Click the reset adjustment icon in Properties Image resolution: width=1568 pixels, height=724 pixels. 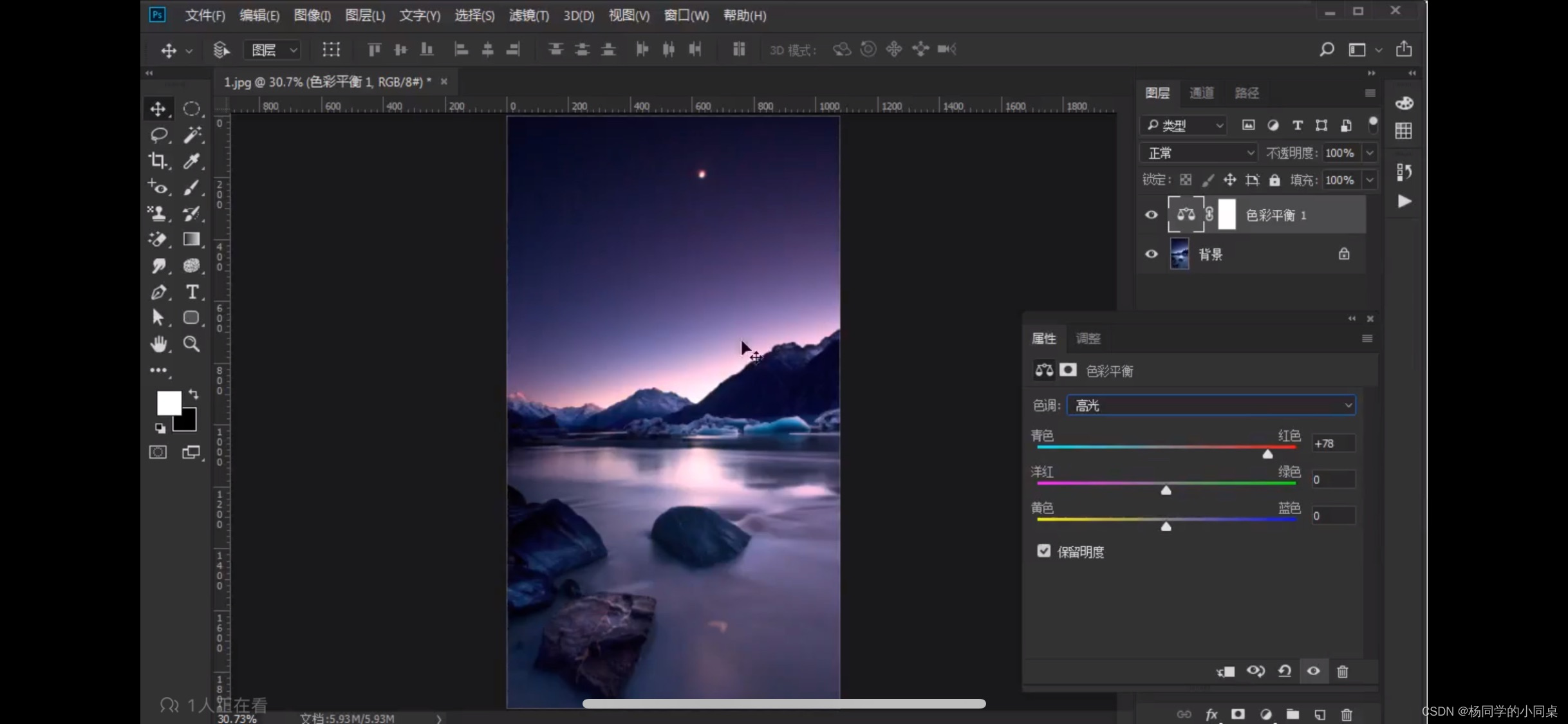pos(1285,671)
